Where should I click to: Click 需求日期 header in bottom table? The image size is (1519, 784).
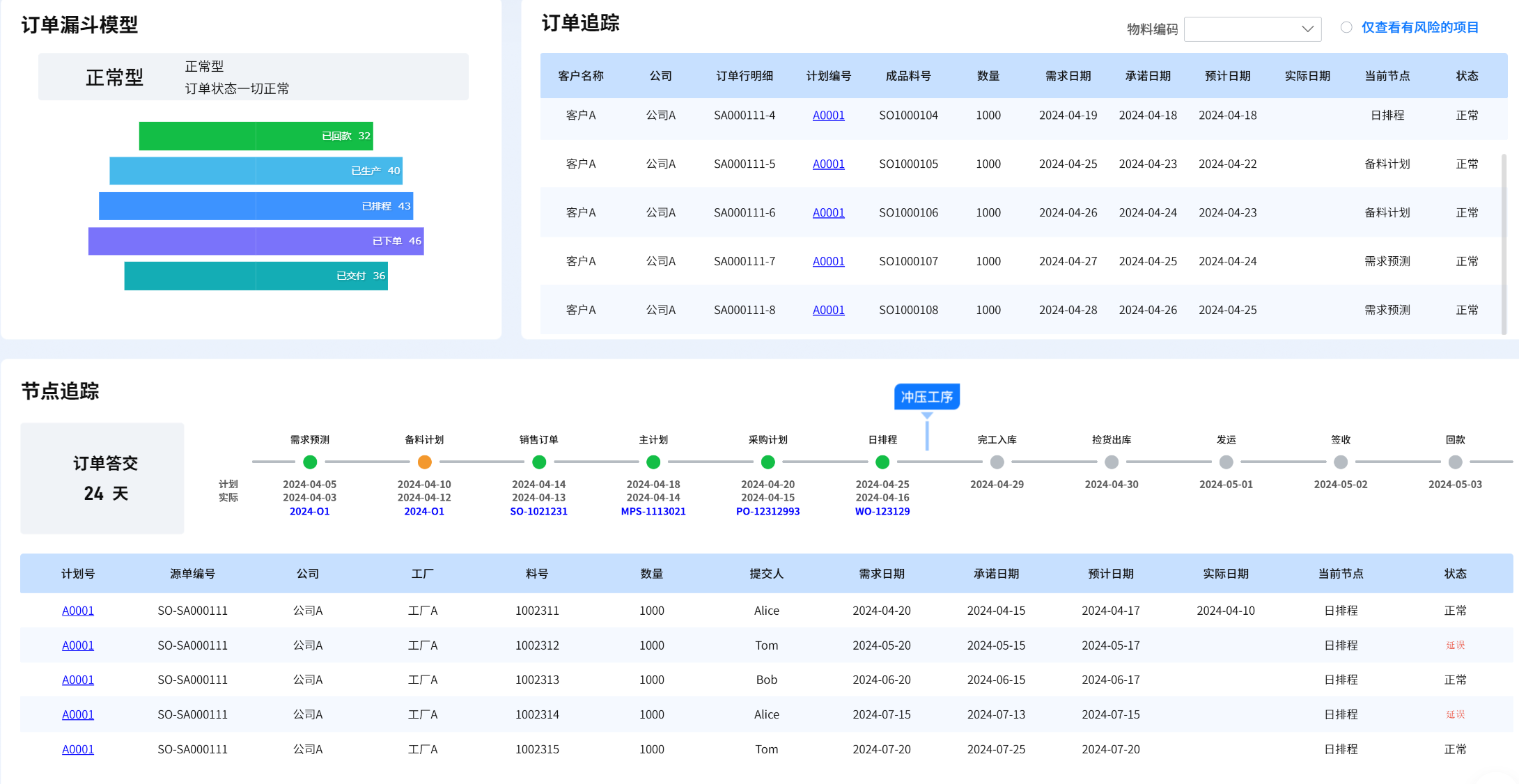coord(881,574)
